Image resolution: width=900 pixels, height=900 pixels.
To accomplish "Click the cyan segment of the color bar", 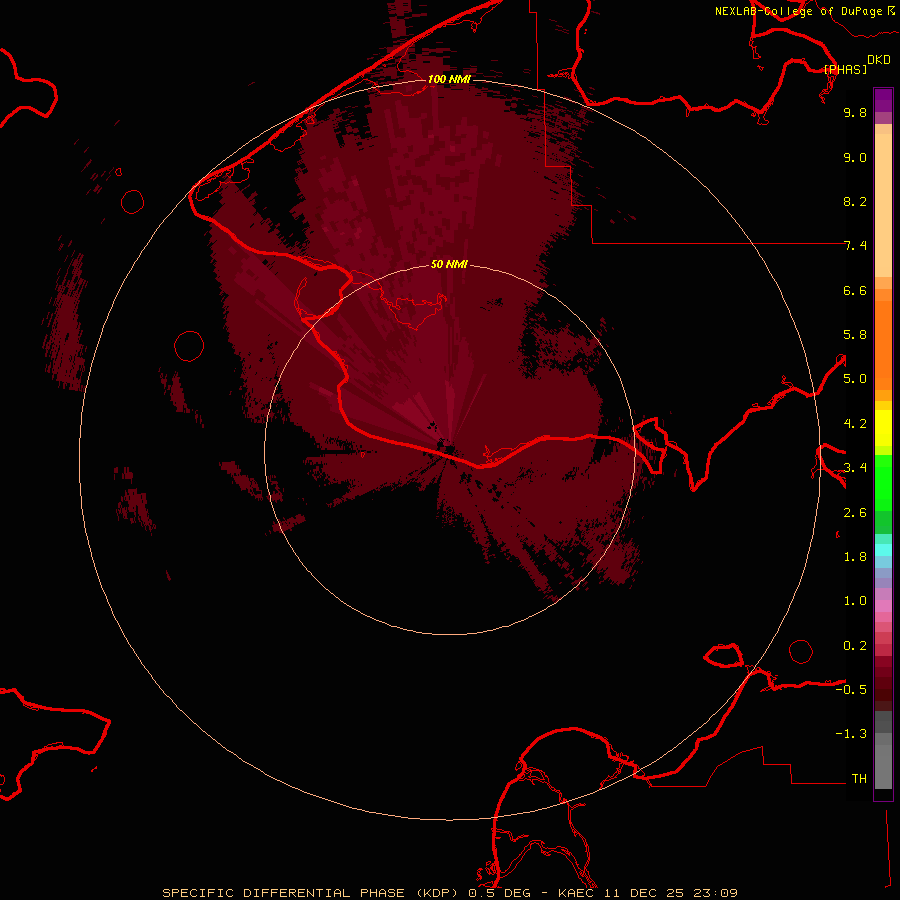I will pos(883,550).
